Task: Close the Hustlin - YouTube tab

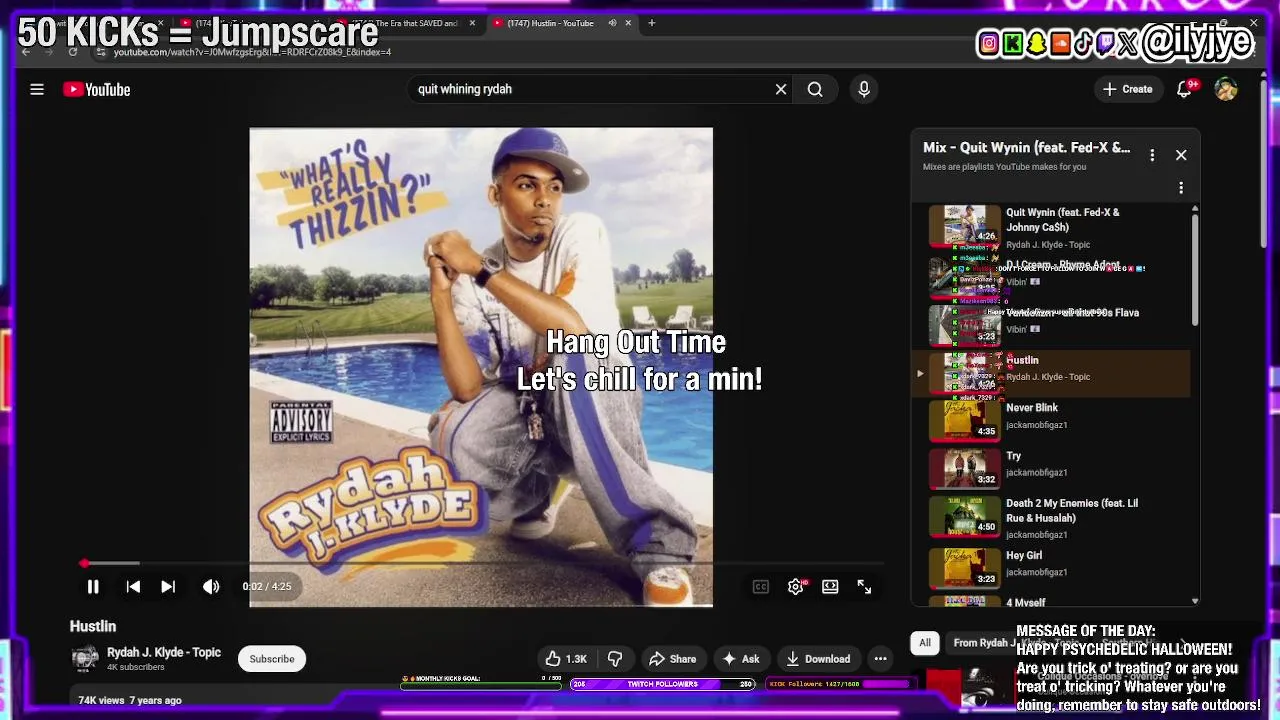Action: (x=629, y=23)
